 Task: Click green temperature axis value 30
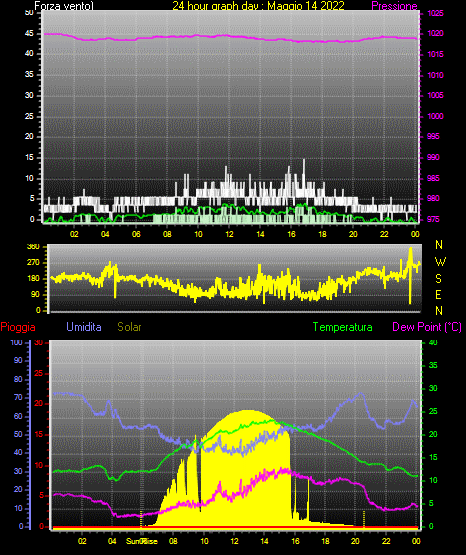433,389
